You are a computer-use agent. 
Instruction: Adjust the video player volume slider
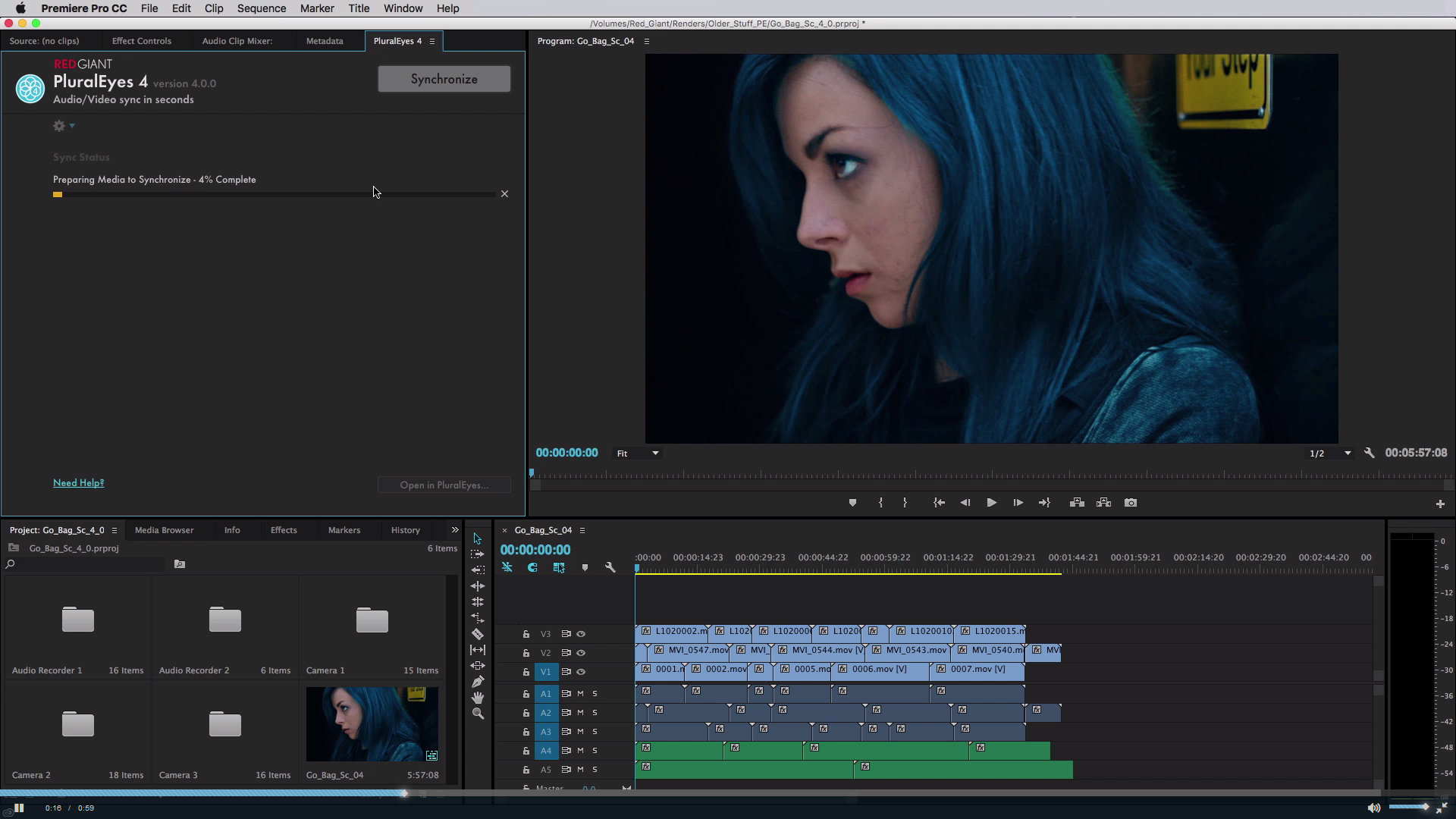[x=1409, y=807]
